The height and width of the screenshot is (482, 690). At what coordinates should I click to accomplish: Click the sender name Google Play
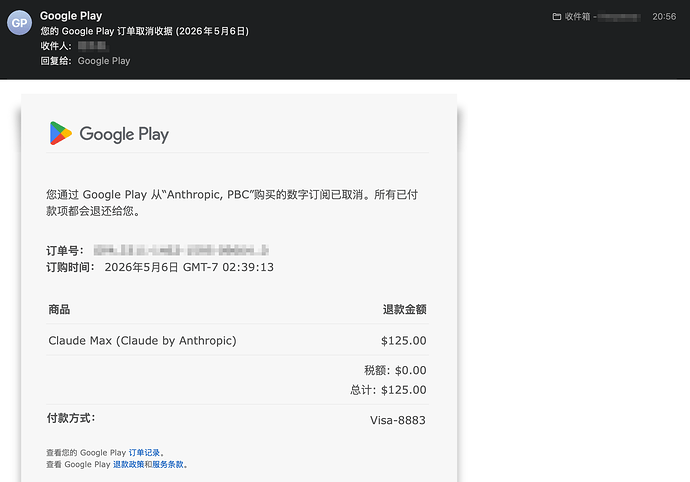(71, 16)
